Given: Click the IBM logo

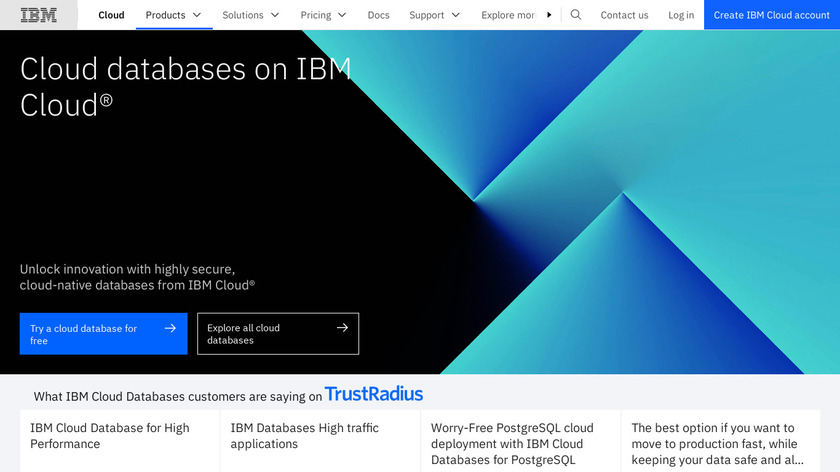Looking at the screenshot, I should 39,15.
